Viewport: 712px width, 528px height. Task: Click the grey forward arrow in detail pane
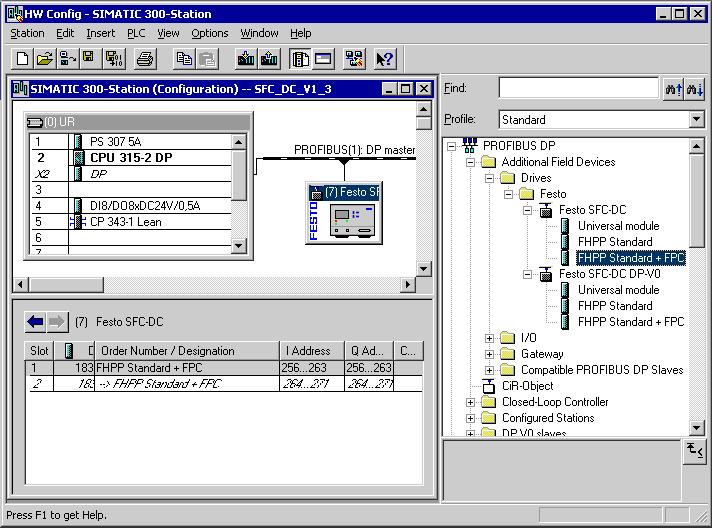click(x=57, y=322)
